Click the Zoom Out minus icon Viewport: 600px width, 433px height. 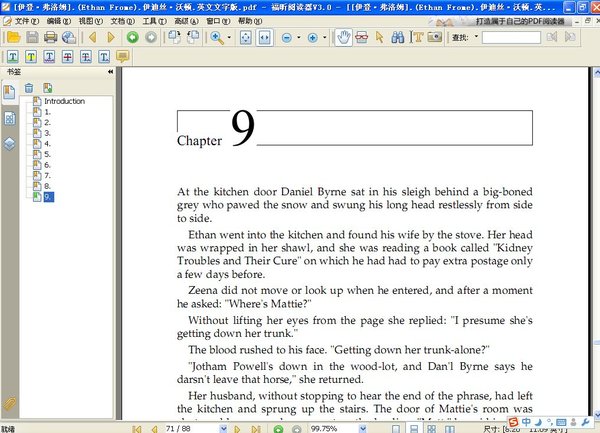click(x=287, y=37)
